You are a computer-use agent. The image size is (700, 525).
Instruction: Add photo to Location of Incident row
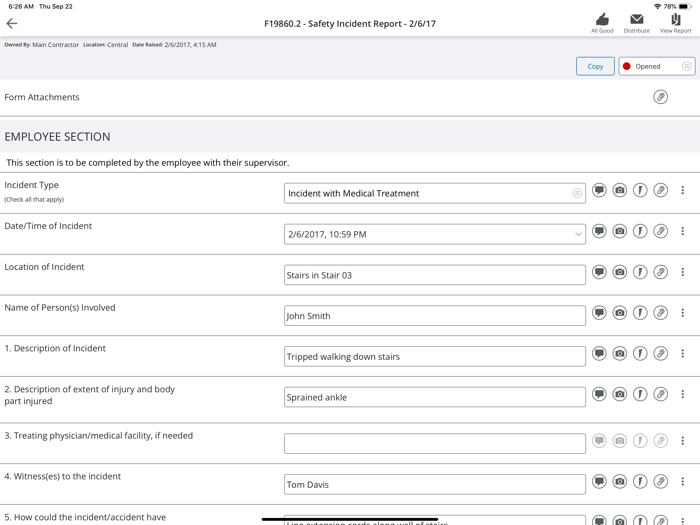click(620, 272)
